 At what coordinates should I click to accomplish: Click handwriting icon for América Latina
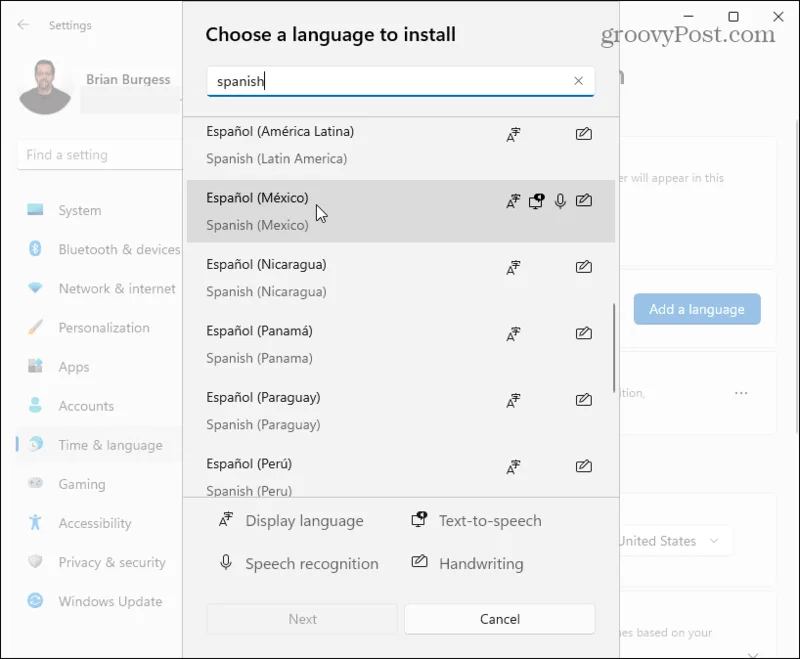click(x=584, y=134)
